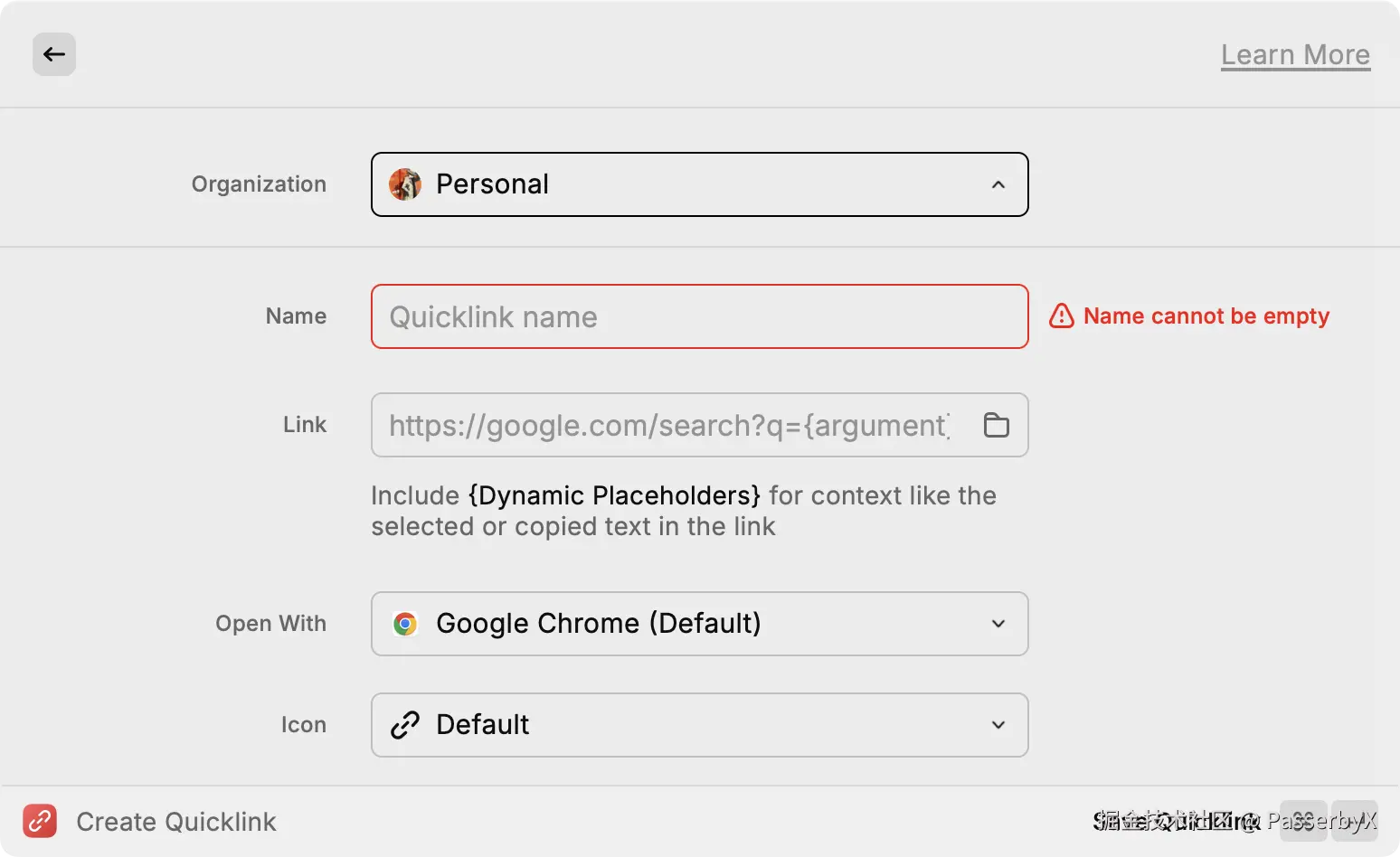The width and height of the screenshot is (1400, 857).
Task: Click the back arrow button
Action: (54, 54)
